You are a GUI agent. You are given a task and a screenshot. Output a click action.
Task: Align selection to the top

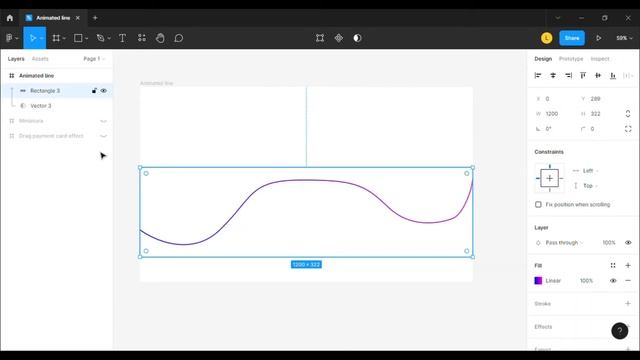tap(583, 76)
